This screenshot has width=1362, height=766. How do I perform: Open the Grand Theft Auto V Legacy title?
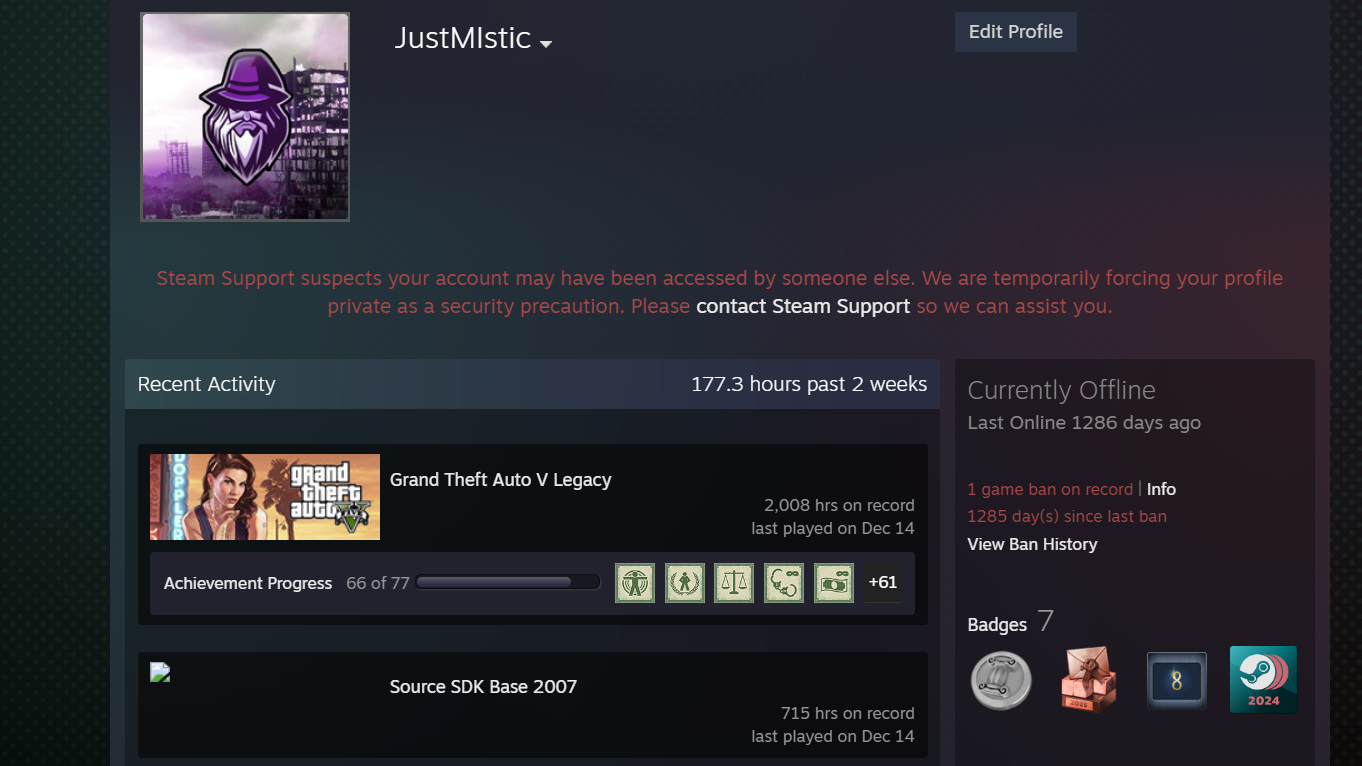point(500,480)
